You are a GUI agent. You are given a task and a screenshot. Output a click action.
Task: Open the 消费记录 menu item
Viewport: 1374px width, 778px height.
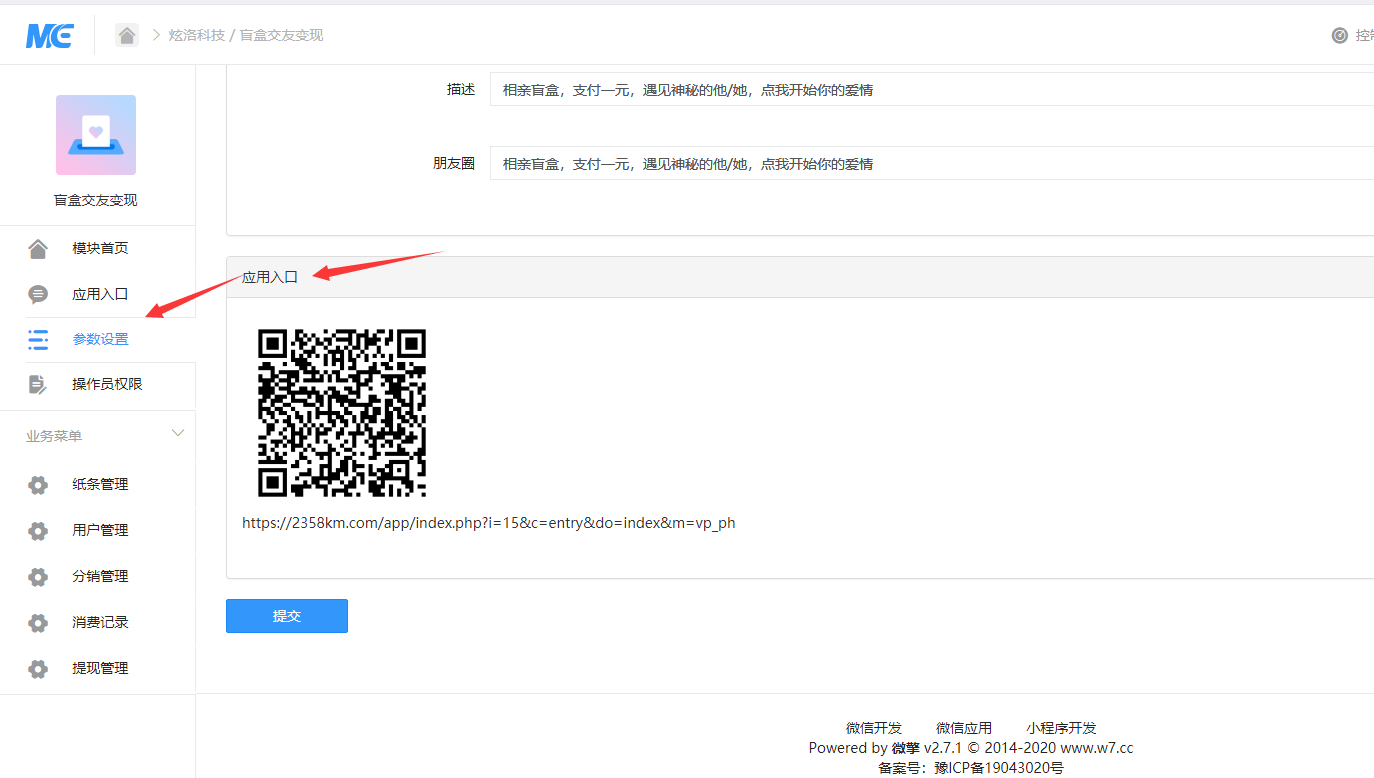click(x=98, y=623)
